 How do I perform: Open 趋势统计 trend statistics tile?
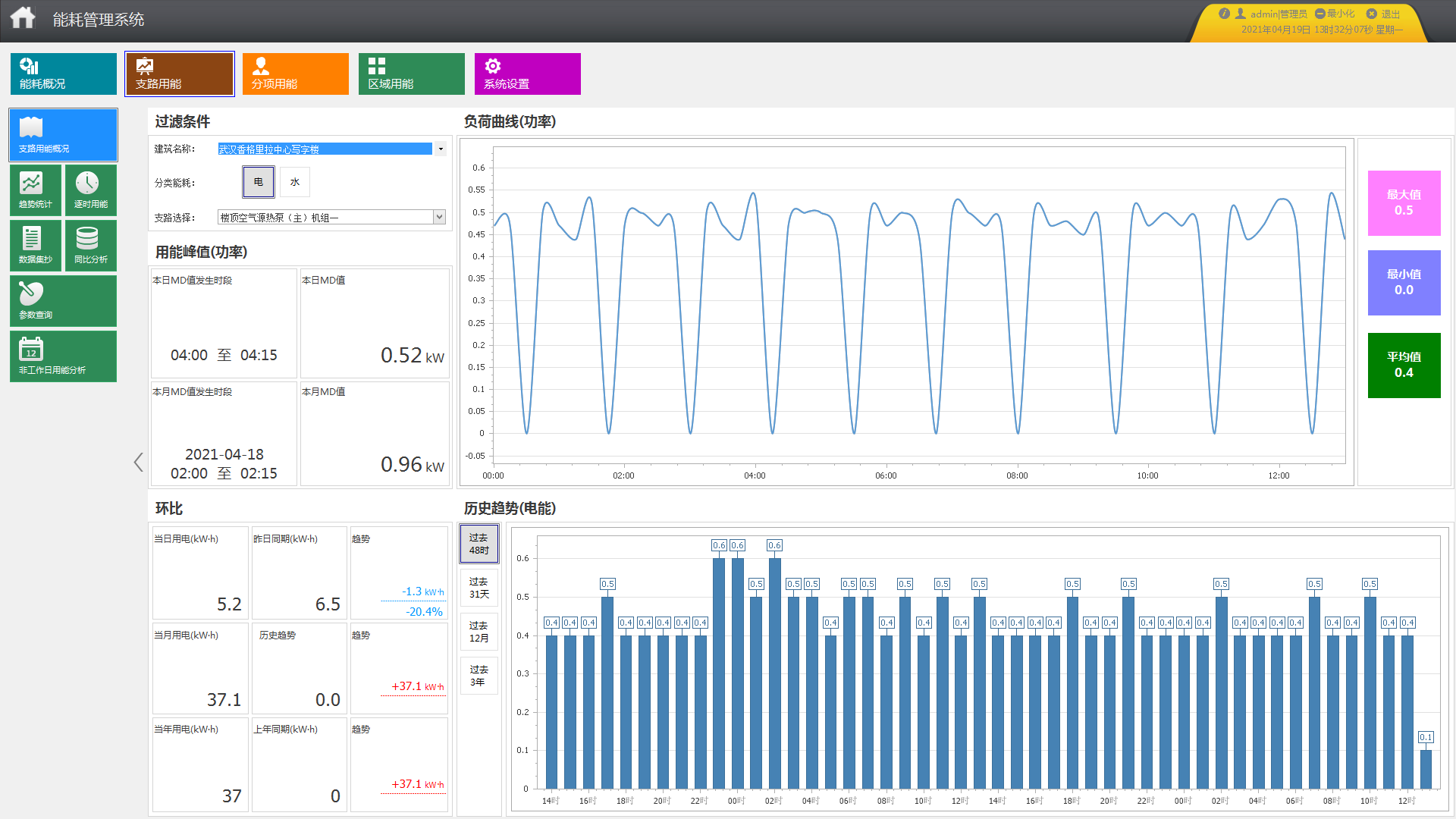[x=36, y=190]
